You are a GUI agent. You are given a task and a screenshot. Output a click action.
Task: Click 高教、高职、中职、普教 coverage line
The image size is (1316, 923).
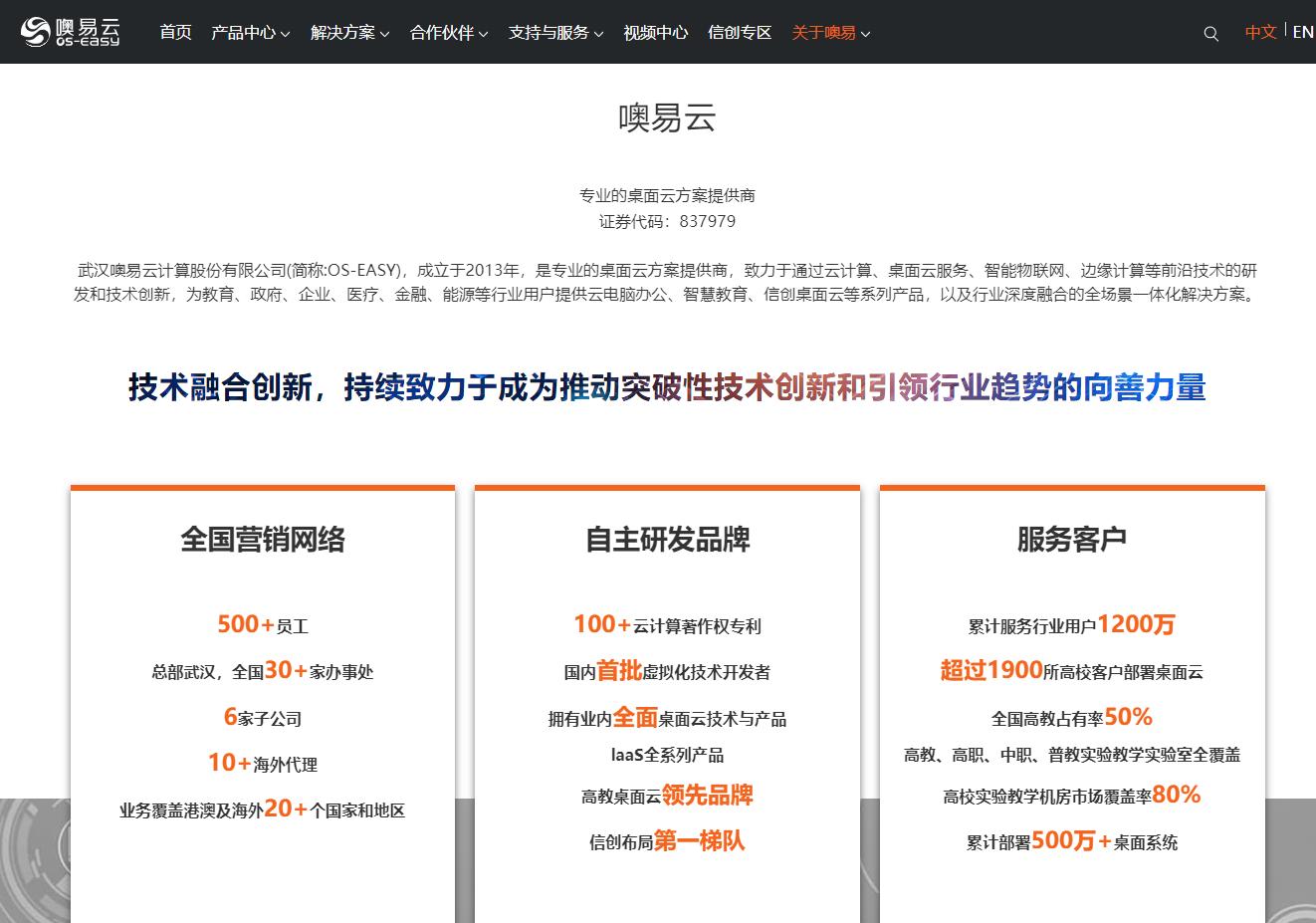tap(1072, 755)
